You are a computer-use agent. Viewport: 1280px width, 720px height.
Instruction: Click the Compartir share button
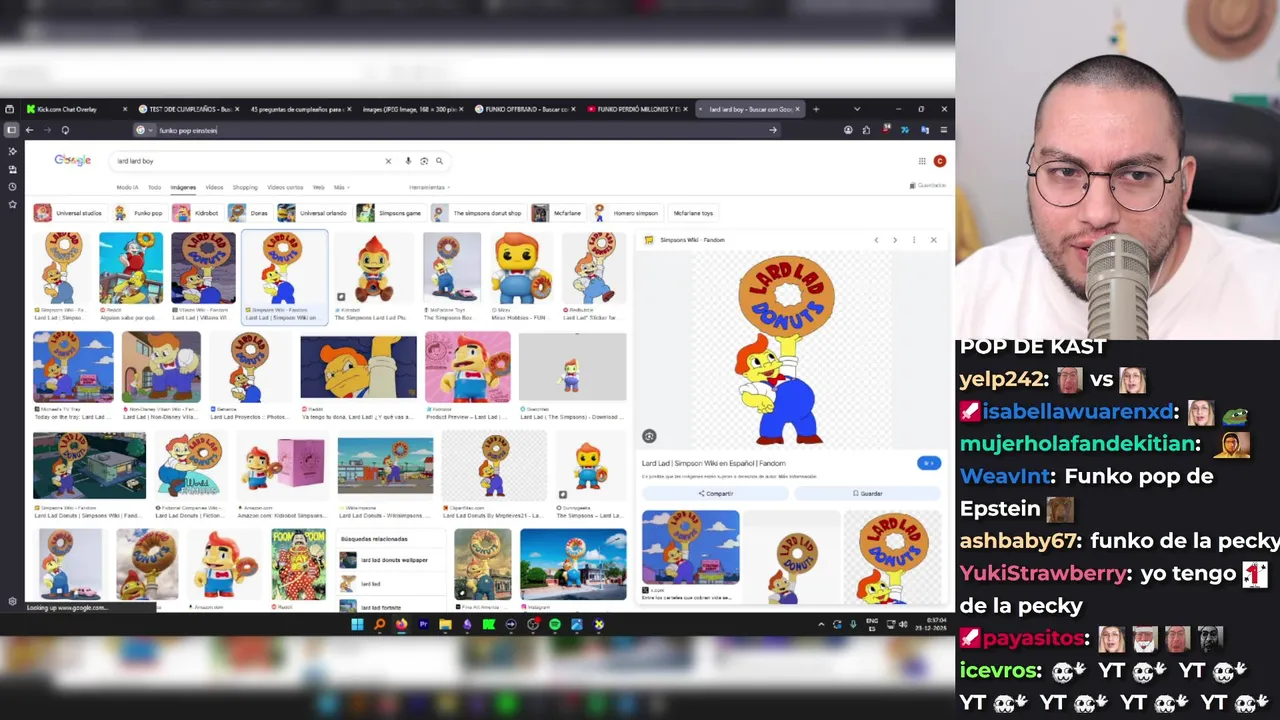tap(715, 493)
